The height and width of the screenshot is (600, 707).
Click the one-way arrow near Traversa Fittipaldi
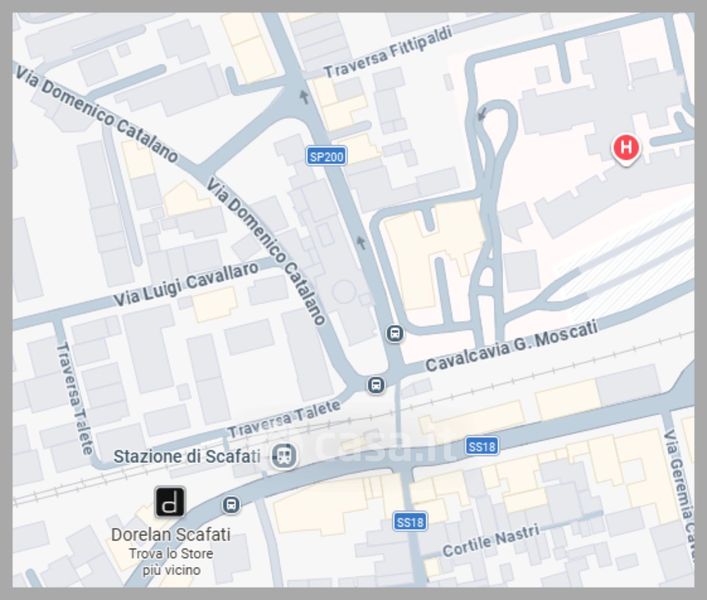coord(304,96)
